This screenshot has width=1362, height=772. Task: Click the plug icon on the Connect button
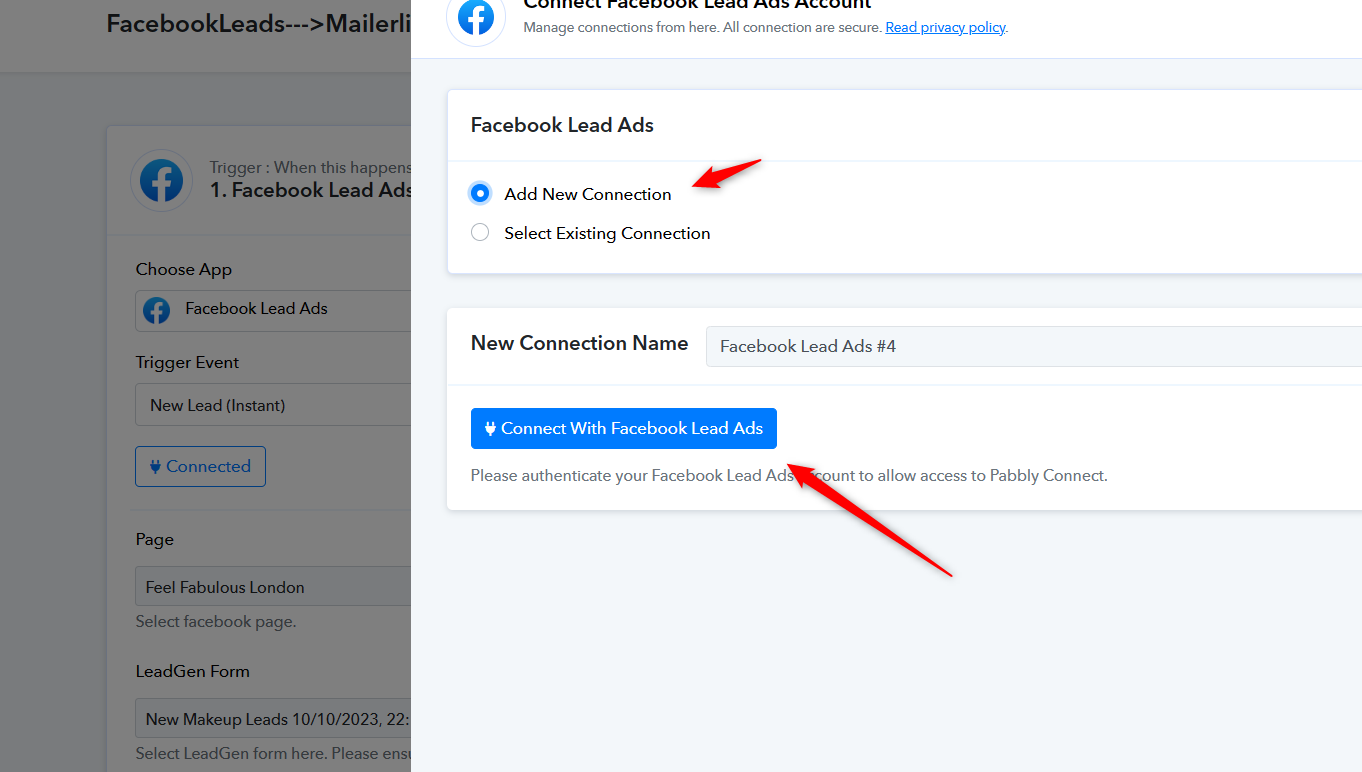(490, 428)
